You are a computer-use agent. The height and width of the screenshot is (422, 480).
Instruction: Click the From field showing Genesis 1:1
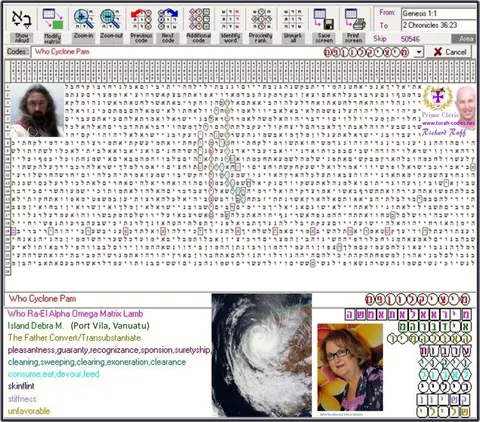[x=439, y=14]
